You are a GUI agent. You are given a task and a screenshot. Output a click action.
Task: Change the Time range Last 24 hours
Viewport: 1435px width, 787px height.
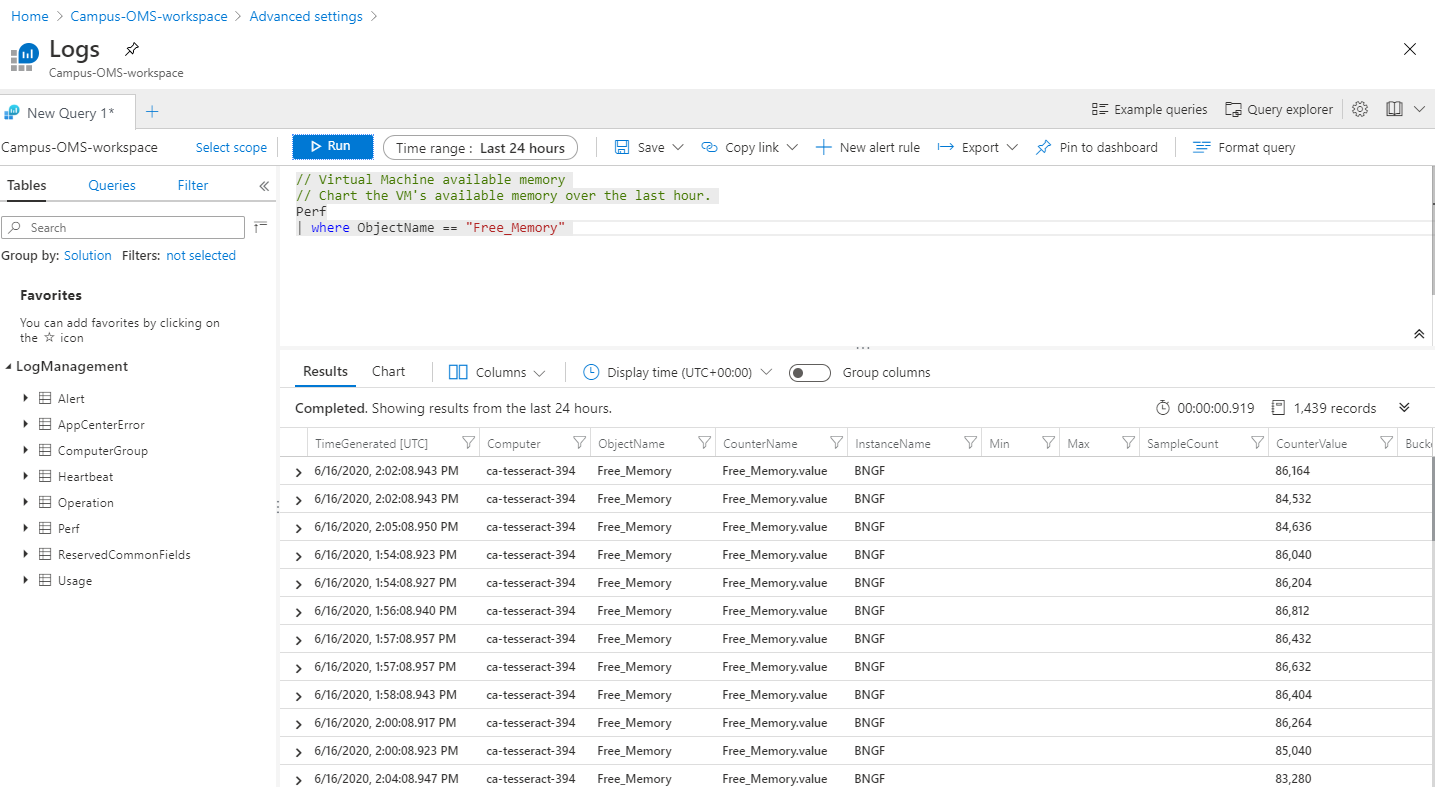pyautogui.click(x=481, y=147)
